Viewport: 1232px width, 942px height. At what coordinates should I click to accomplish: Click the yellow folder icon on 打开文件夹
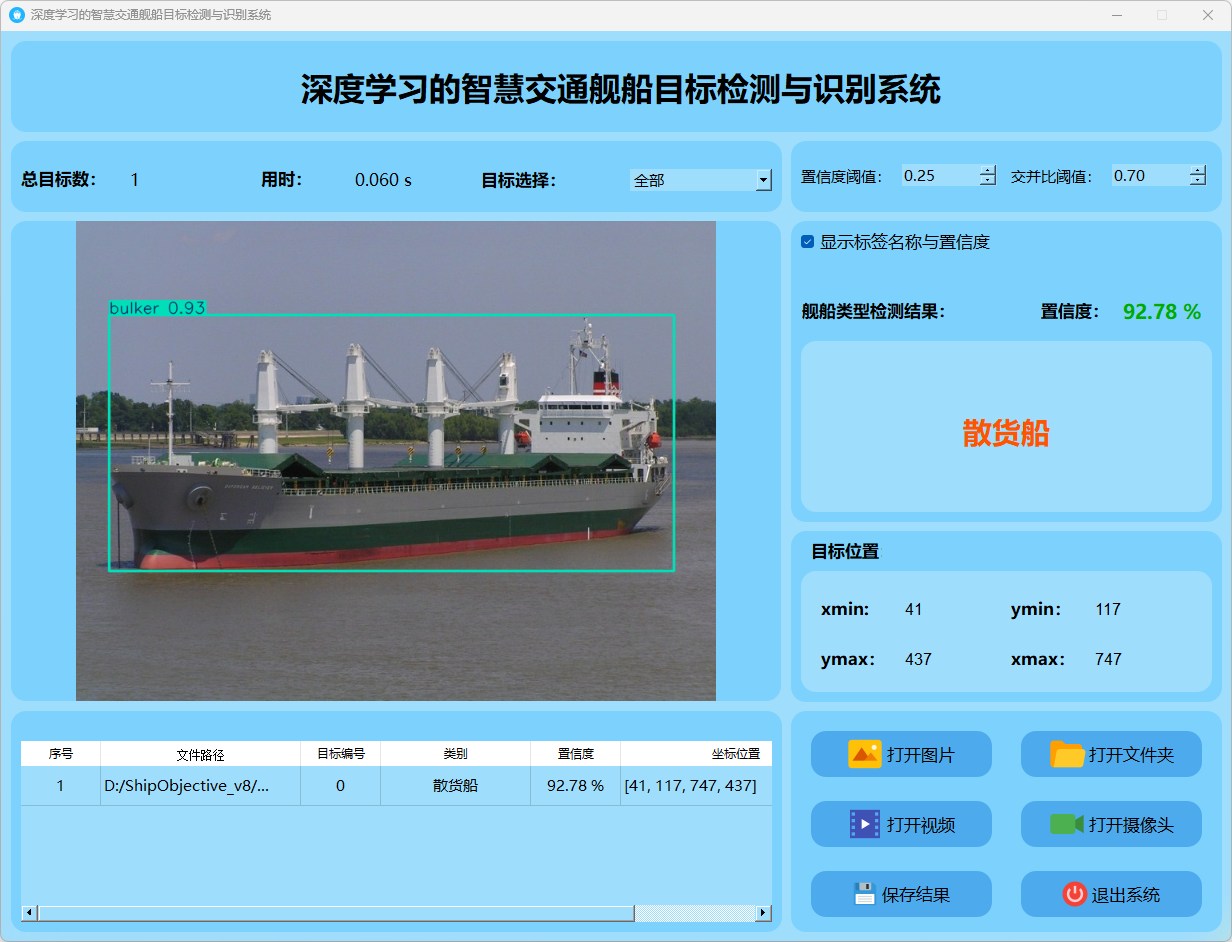point(1067,754)
